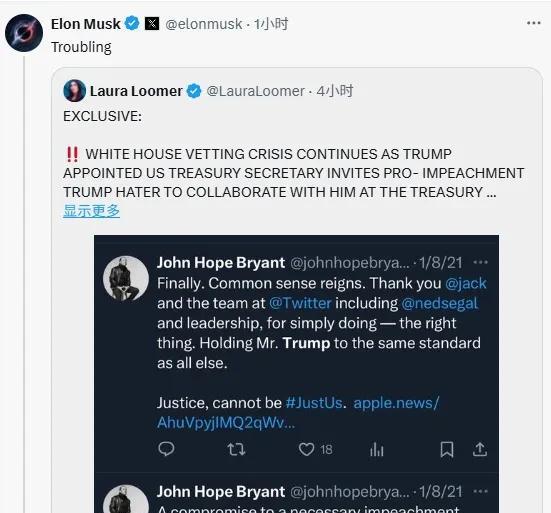Like Bryant's tweet with the heart icon
Viewport: 551px width, 513px height.
pyautogui.click(x=306, y=449)
